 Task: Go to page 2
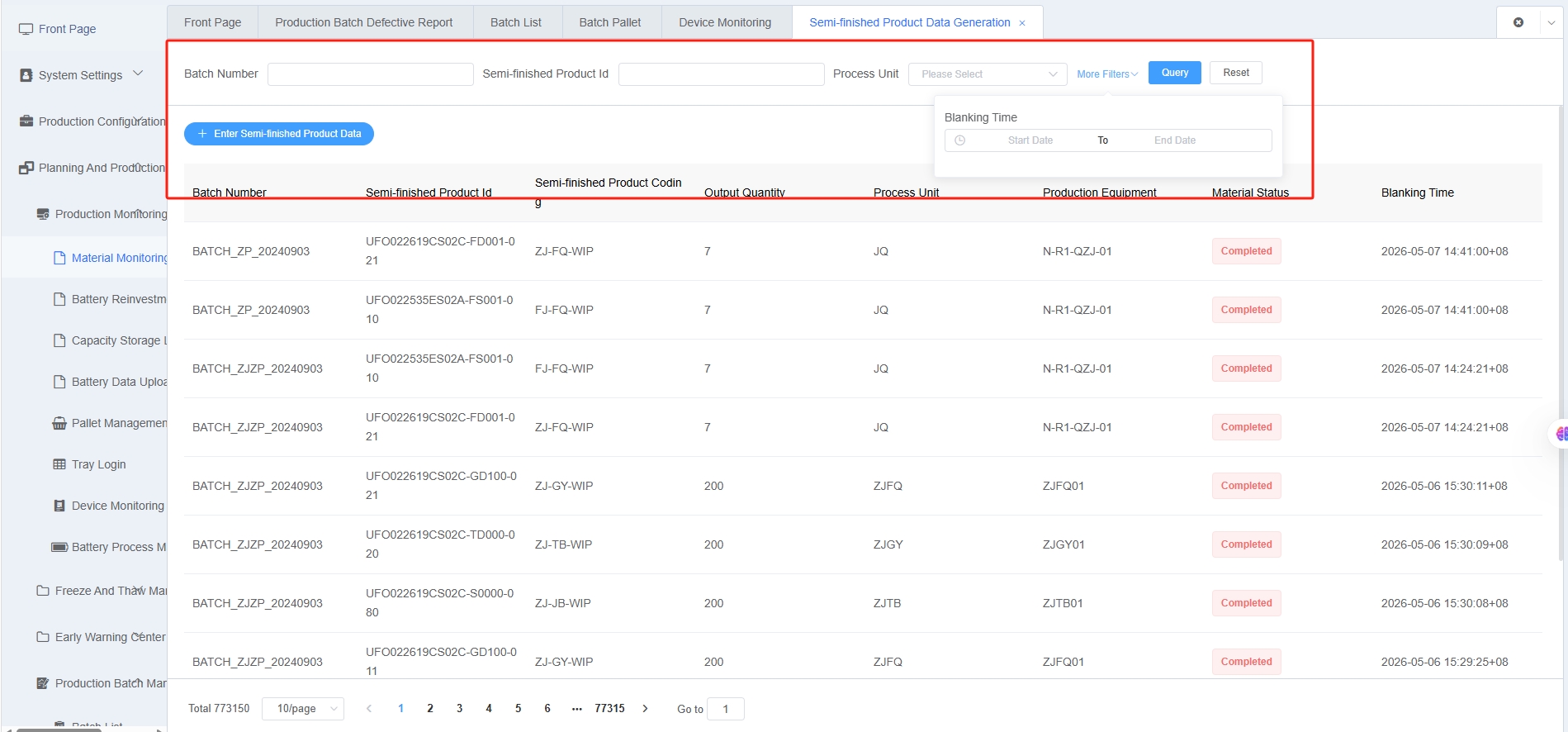[x=430, y=709]
